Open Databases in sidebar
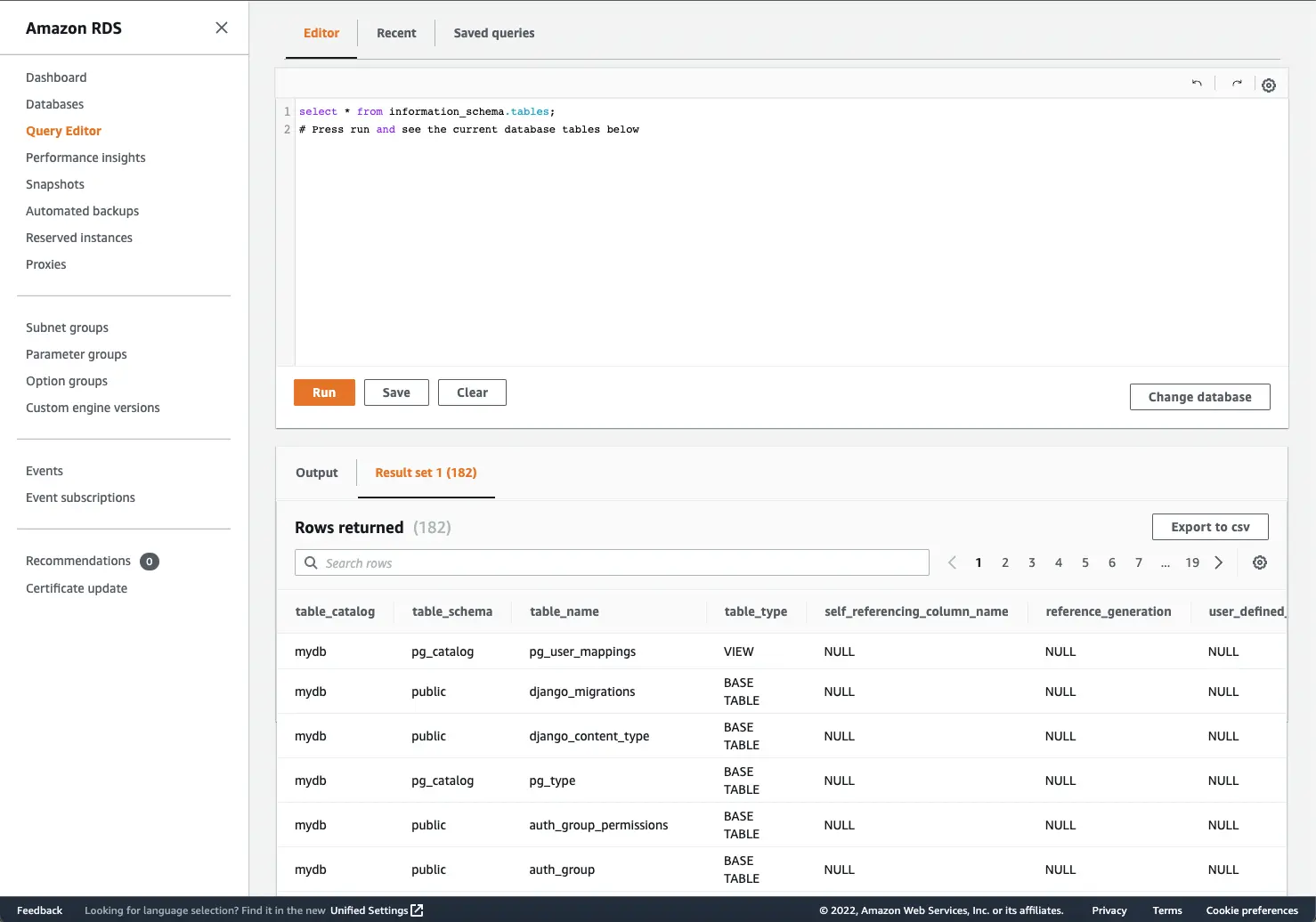1316x922 pixels. [54, 104]
